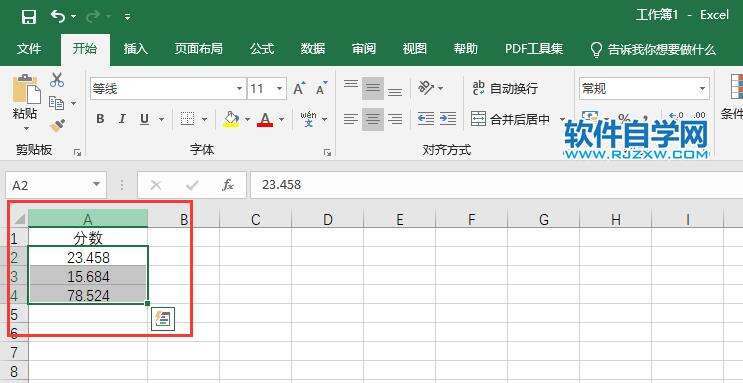Screen dimensions: 743x383
Task: Click the 告诉我你想要做什么 search box
Action: 653,49
